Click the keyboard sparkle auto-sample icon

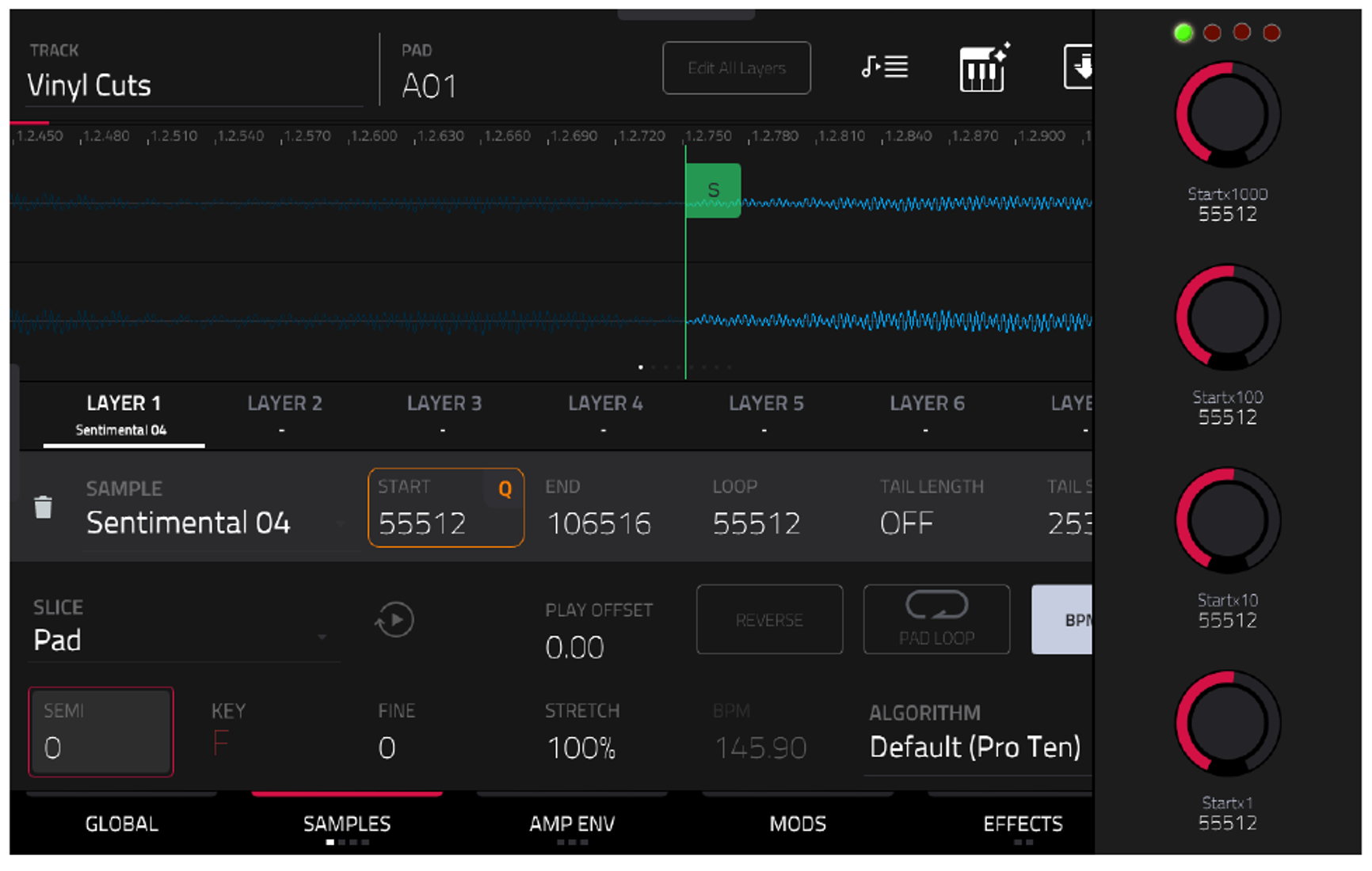tap(984, 67)
